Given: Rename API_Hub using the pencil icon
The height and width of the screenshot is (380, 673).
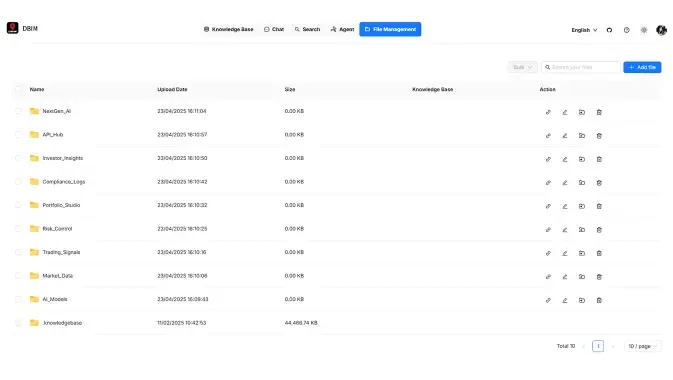Looking at the screenshot, I should click(x=565, y=136).
